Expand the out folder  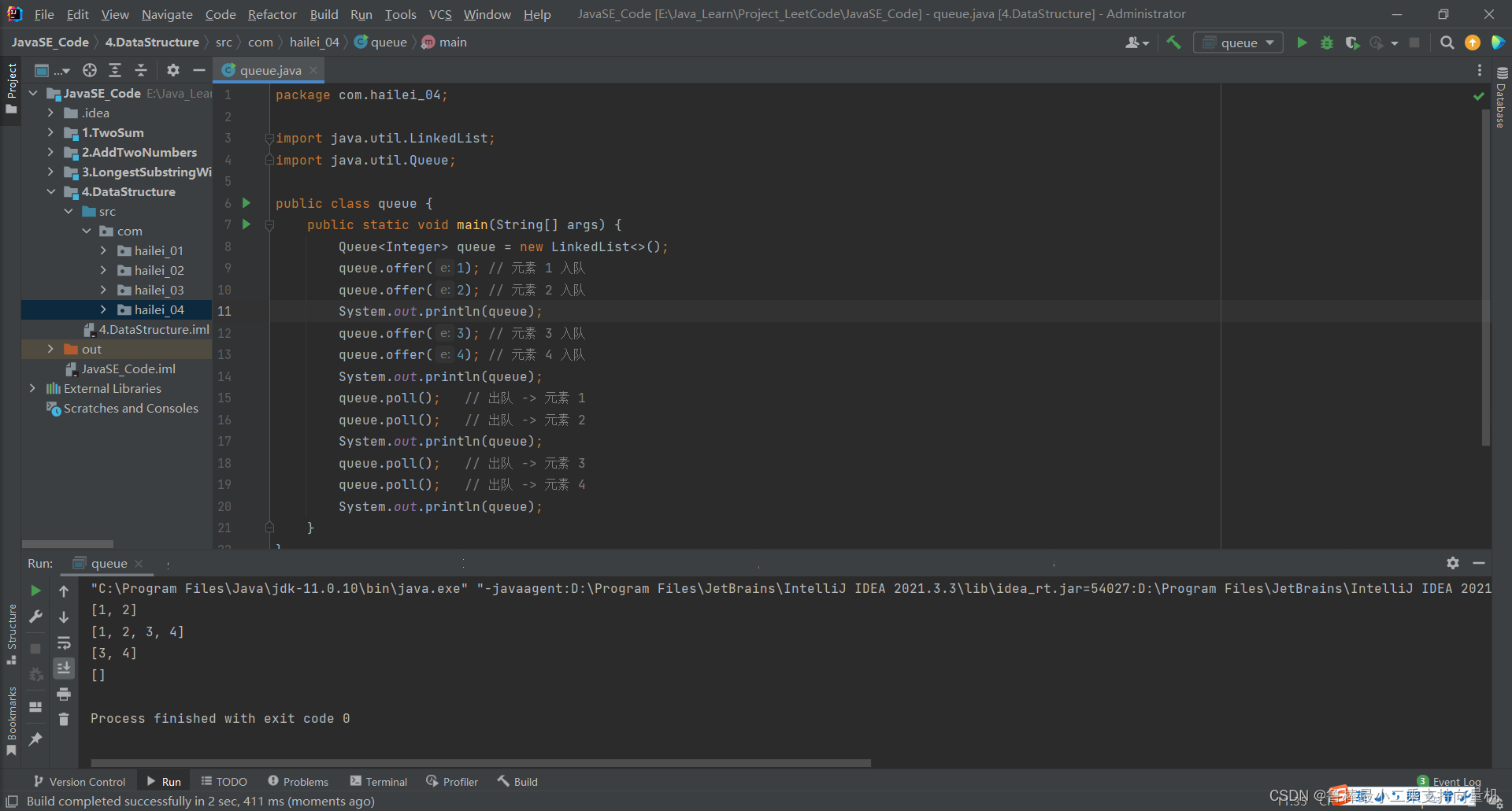(50, 349)
